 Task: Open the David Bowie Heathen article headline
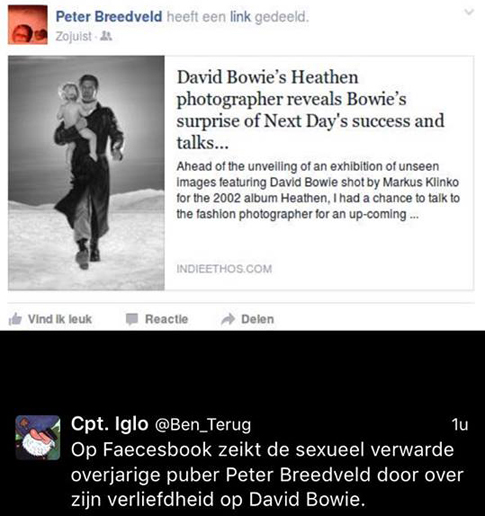coord(310,110)
